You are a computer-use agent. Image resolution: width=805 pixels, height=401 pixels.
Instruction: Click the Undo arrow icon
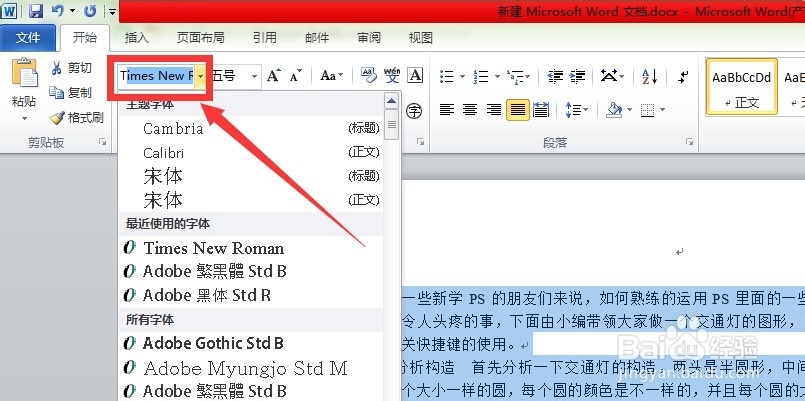58,11
